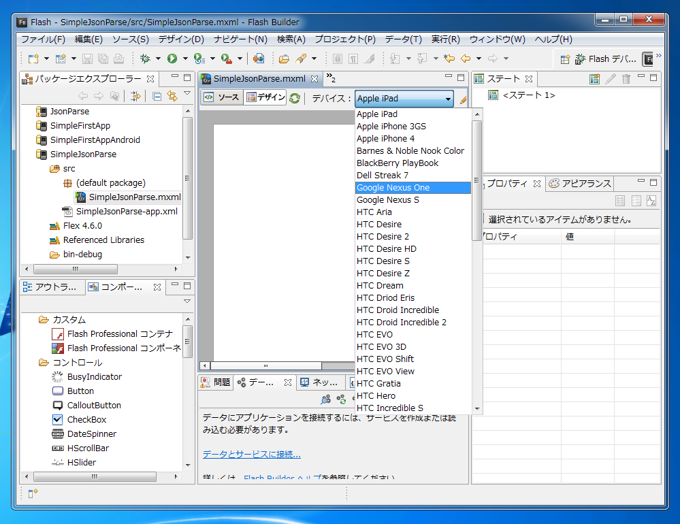This screenshot has width=680, height=524.
Task: Select the bin-debug folder
Action: tap(76, 254)
